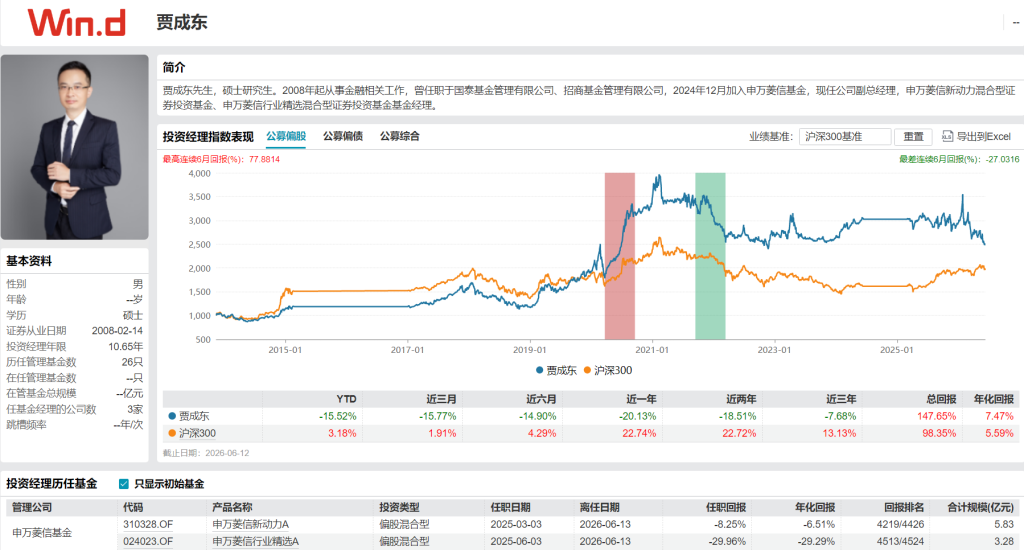Click the 贾成东 page title
This screenshot has height=550, width=1024.
coord(182,22)
